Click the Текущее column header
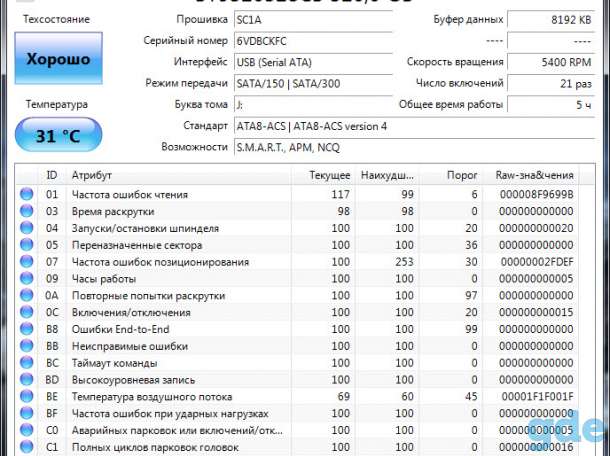This screenshot has width=610, height=456. [x=323, y=175]
